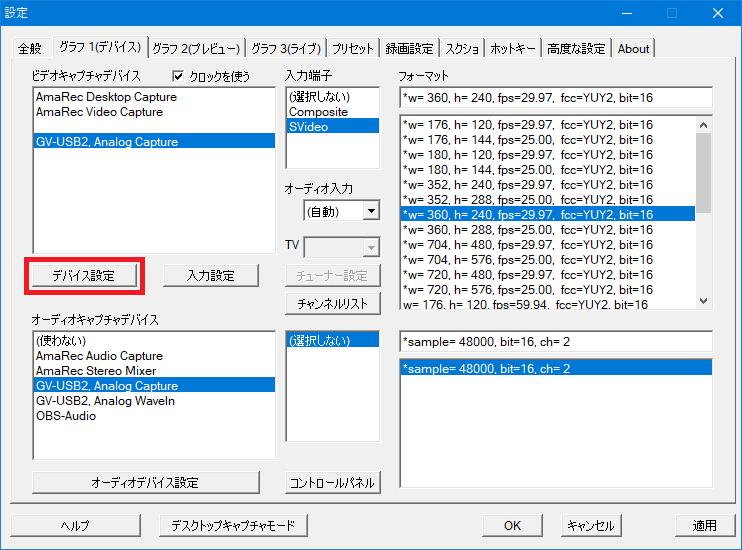Select AmaRec Stereo Mixer device
Screen dimensions: 742x550
[x=154, y=371]
